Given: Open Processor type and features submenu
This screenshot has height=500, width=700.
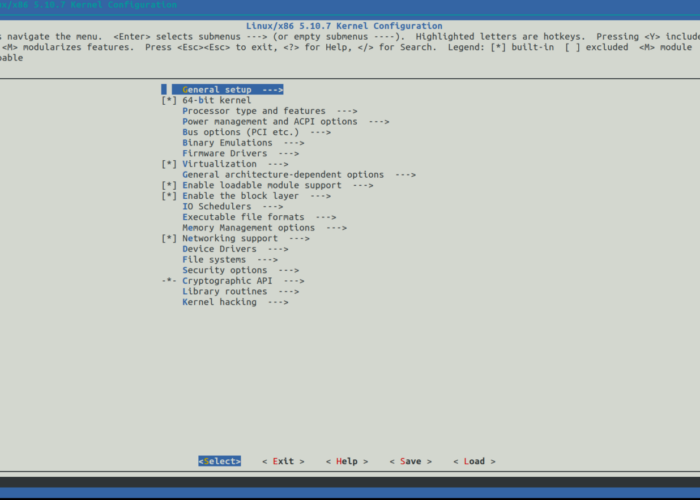Looking at the screenshot, I should tap(254, 111).
